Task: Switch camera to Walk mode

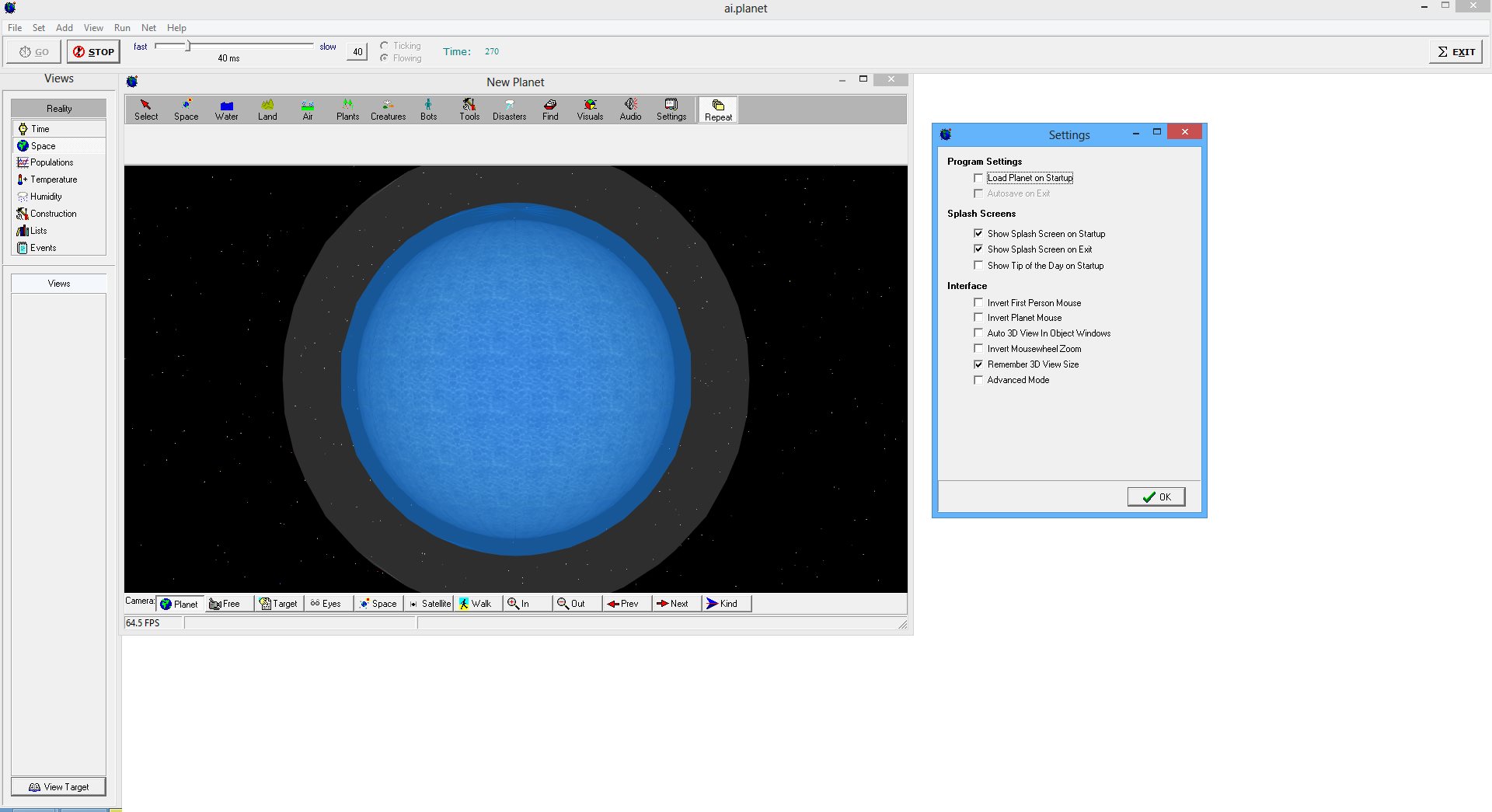Action: click(478, 604)
